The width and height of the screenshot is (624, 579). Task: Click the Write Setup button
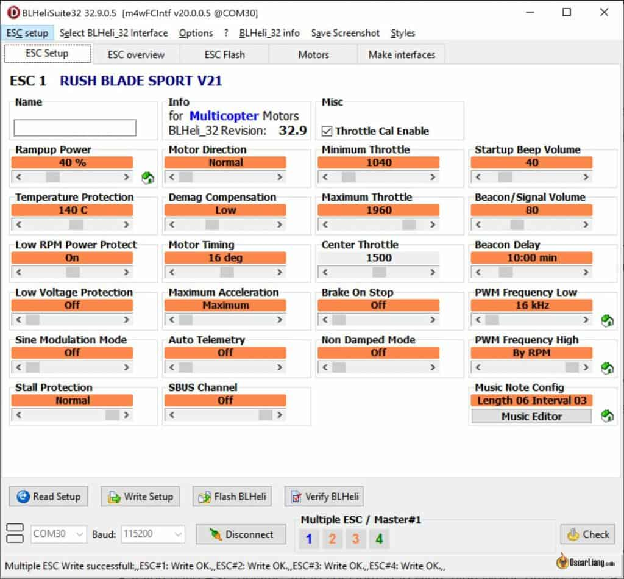tap(140, 497)
